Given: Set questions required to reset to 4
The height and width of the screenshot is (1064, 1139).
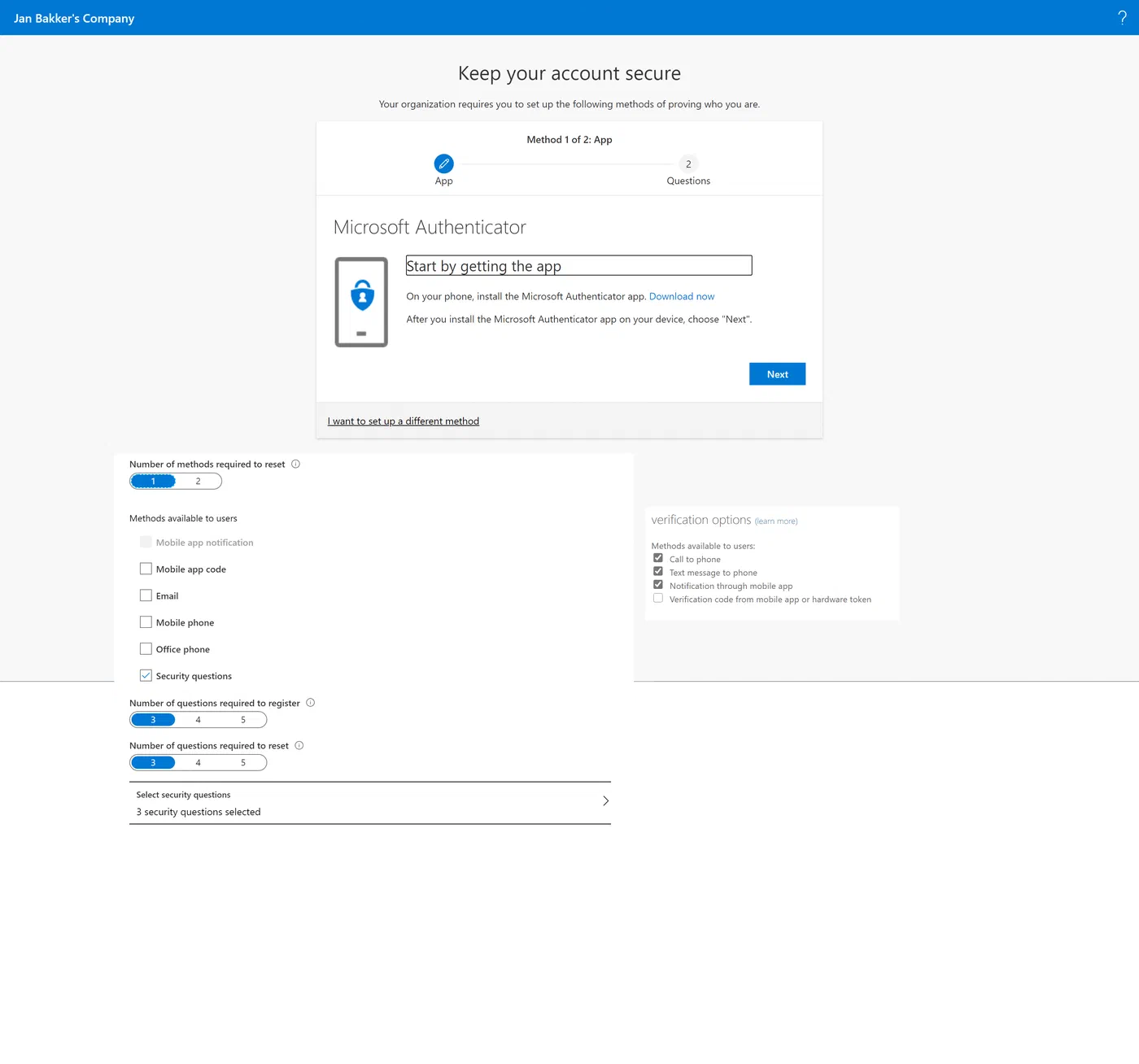Looking at the screenshot, I should 198,763.
